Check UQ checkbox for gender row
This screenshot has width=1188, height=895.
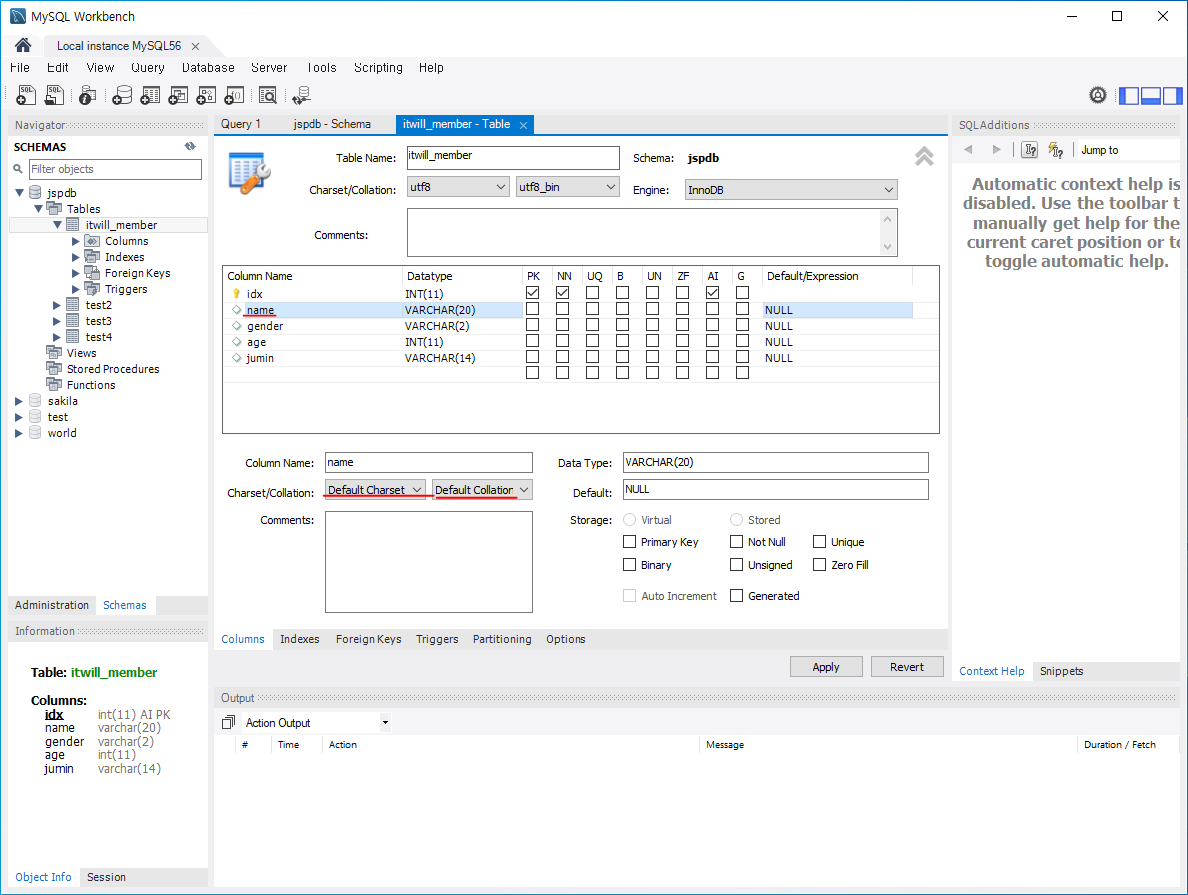tap(592, 325)
